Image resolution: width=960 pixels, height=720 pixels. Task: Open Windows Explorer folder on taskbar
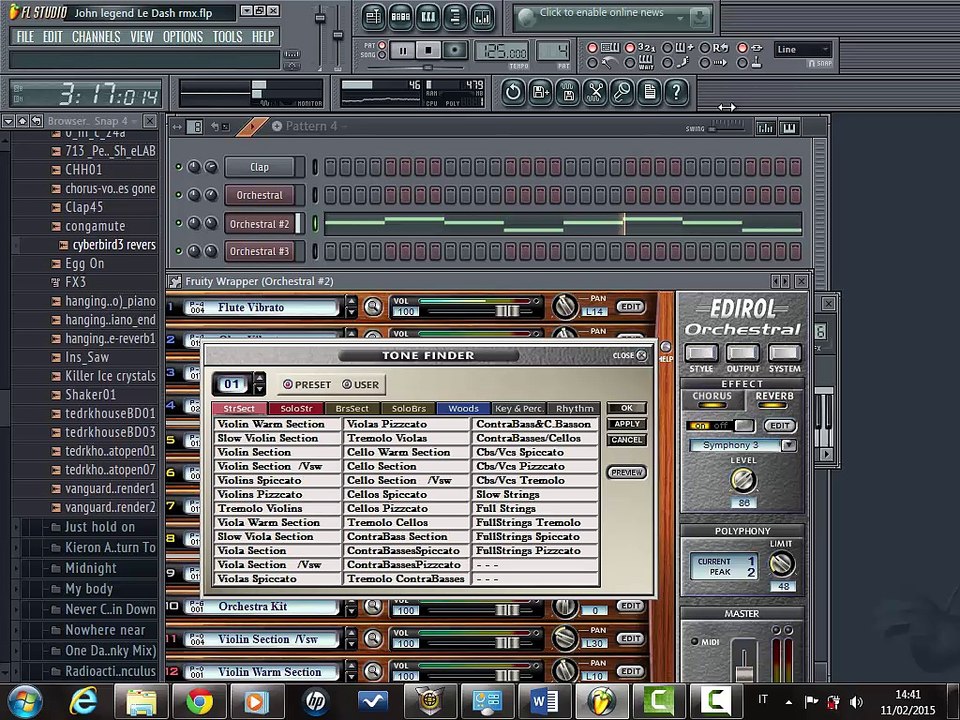141,701
